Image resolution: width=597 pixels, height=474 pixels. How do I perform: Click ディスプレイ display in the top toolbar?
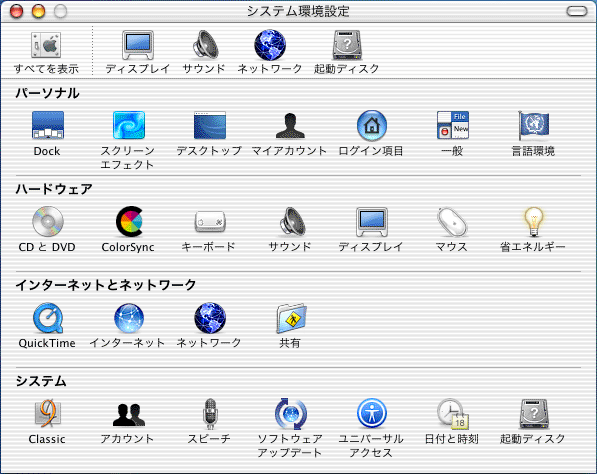[138, 53]
